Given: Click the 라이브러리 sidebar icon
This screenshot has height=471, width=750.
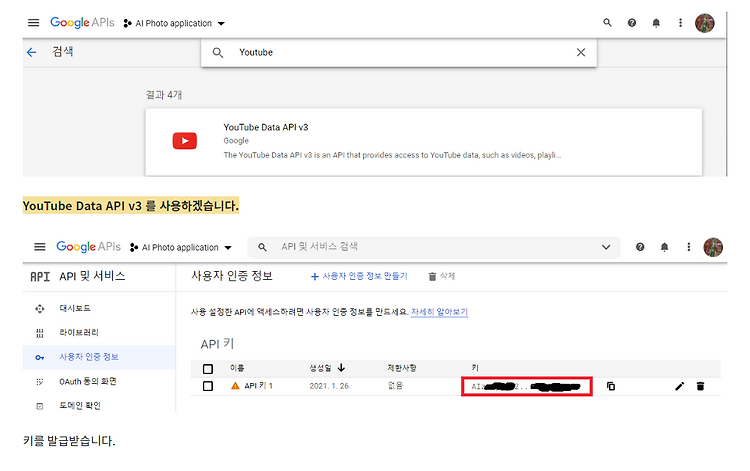Looking at the screenshot, I should [x=40, y=333].
